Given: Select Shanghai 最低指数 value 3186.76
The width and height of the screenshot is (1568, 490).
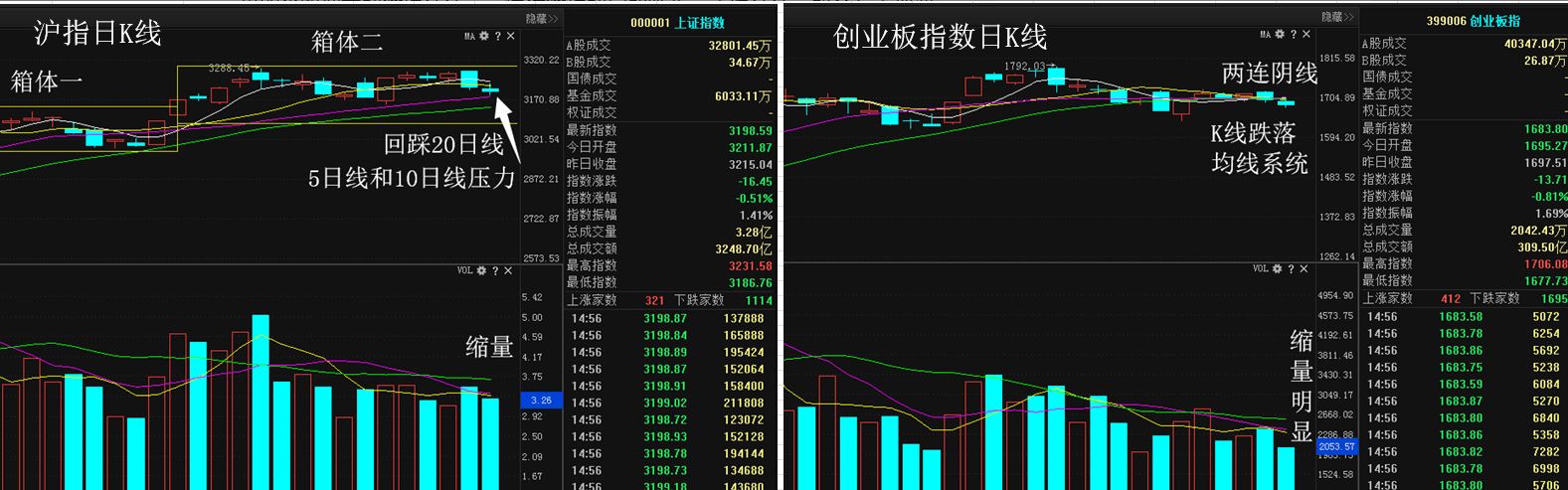Looking at the screenshot, I should coord(750,282).
